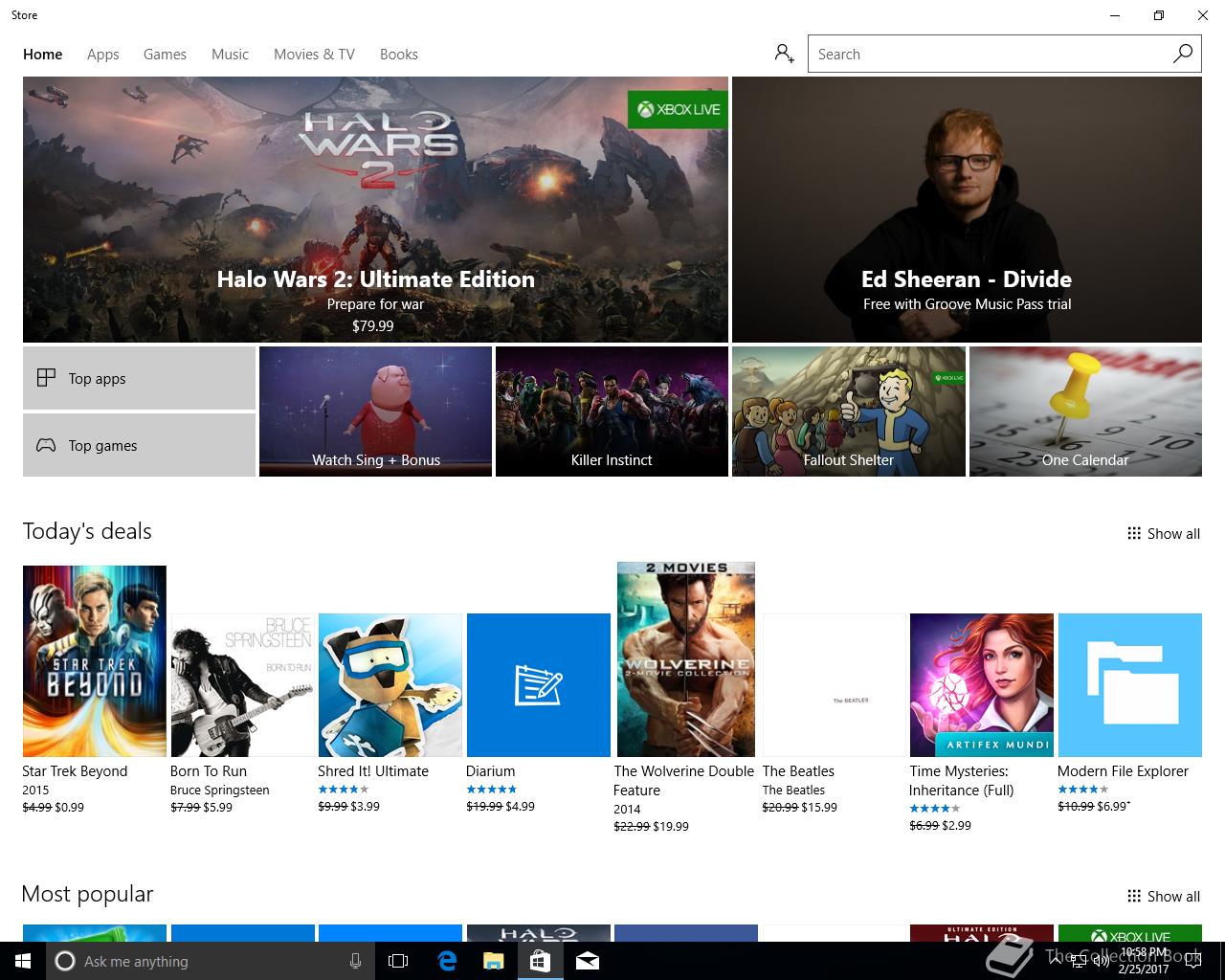Open Halo Wars 2: Ultimate Edition banner
This screenshot has width=1225, height=980.
(x=375, y=210)
